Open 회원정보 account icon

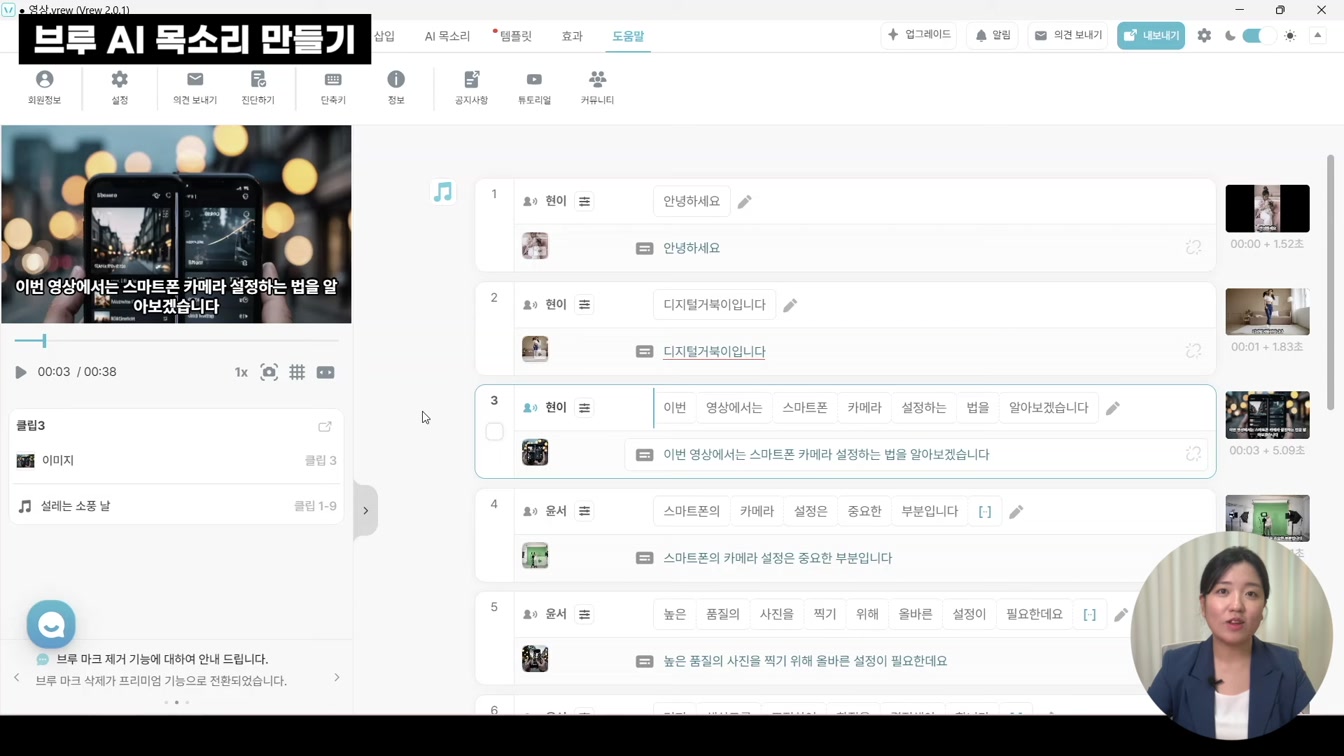(x=44, y=87)
